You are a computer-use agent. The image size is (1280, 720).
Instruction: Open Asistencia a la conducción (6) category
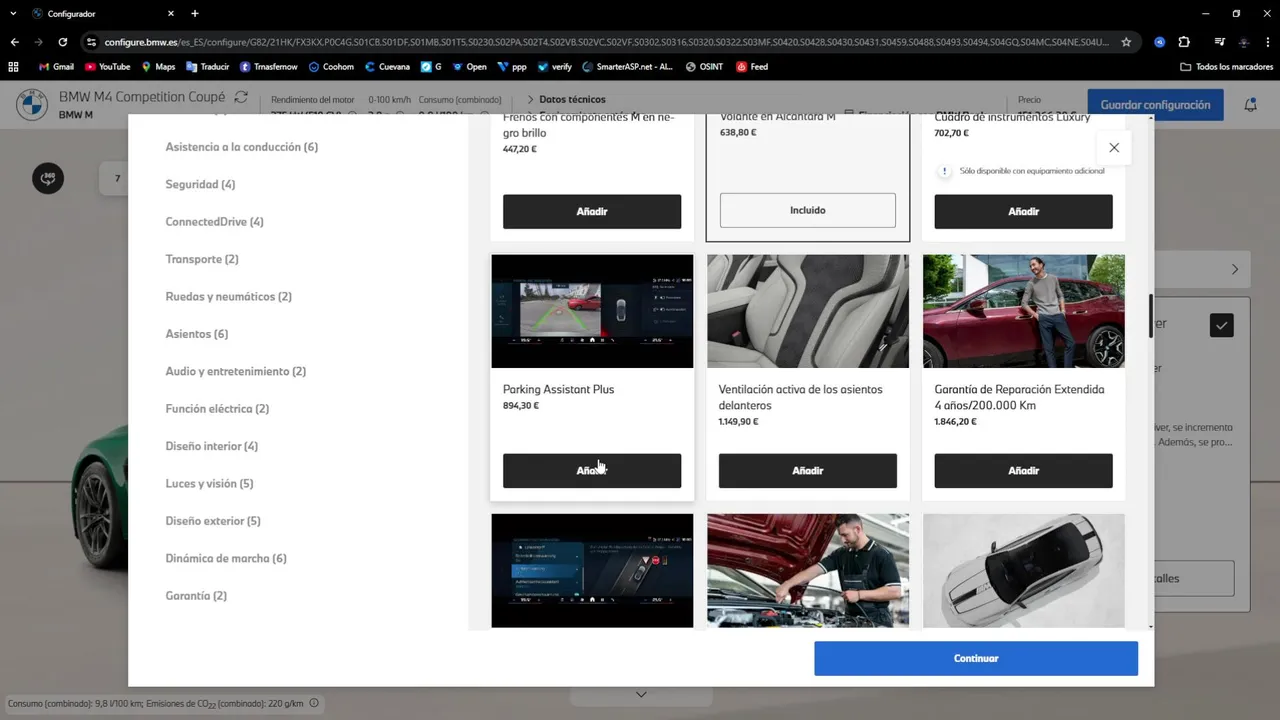(242, 147)
